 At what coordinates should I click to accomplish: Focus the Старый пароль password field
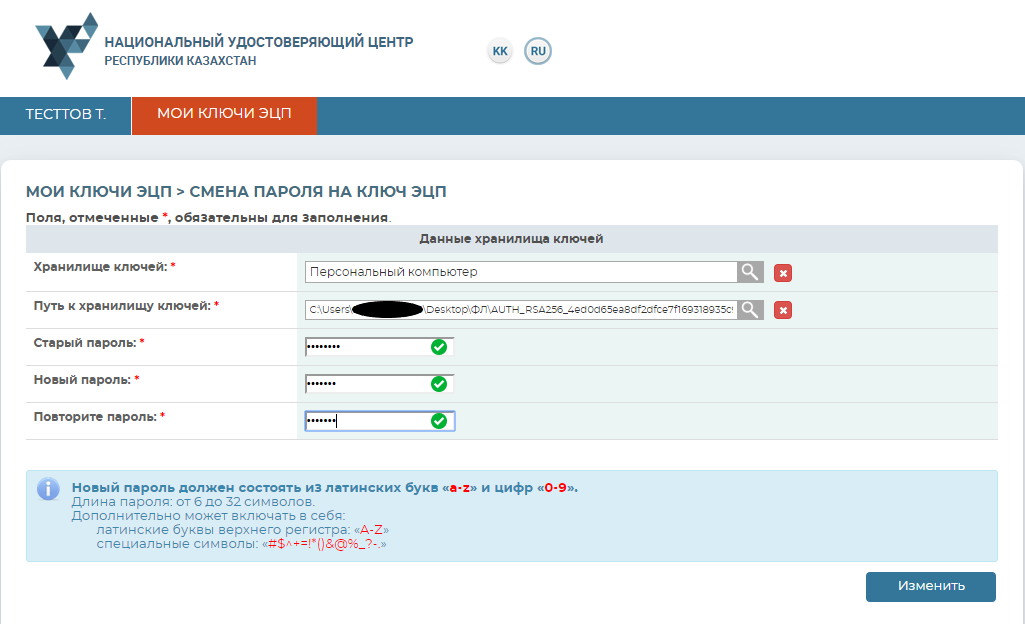(365, 347)
